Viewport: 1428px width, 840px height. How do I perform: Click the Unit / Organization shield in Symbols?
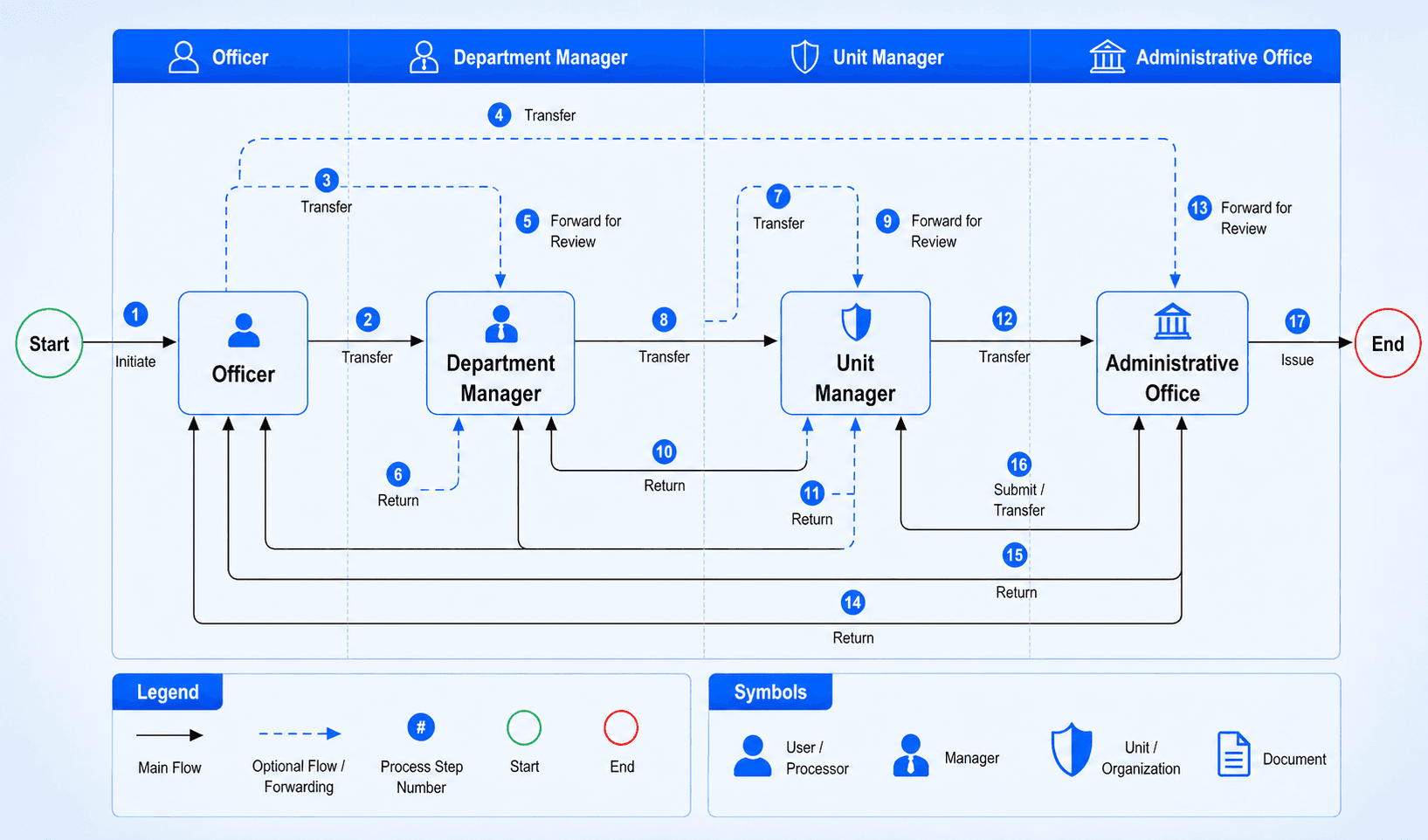tap(1072, 750)
